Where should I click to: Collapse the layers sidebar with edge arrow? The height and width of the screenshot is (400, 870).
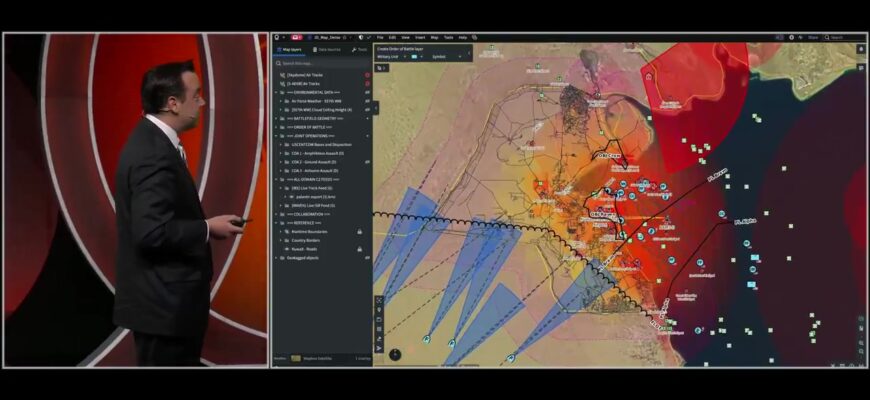pos(376,108)
